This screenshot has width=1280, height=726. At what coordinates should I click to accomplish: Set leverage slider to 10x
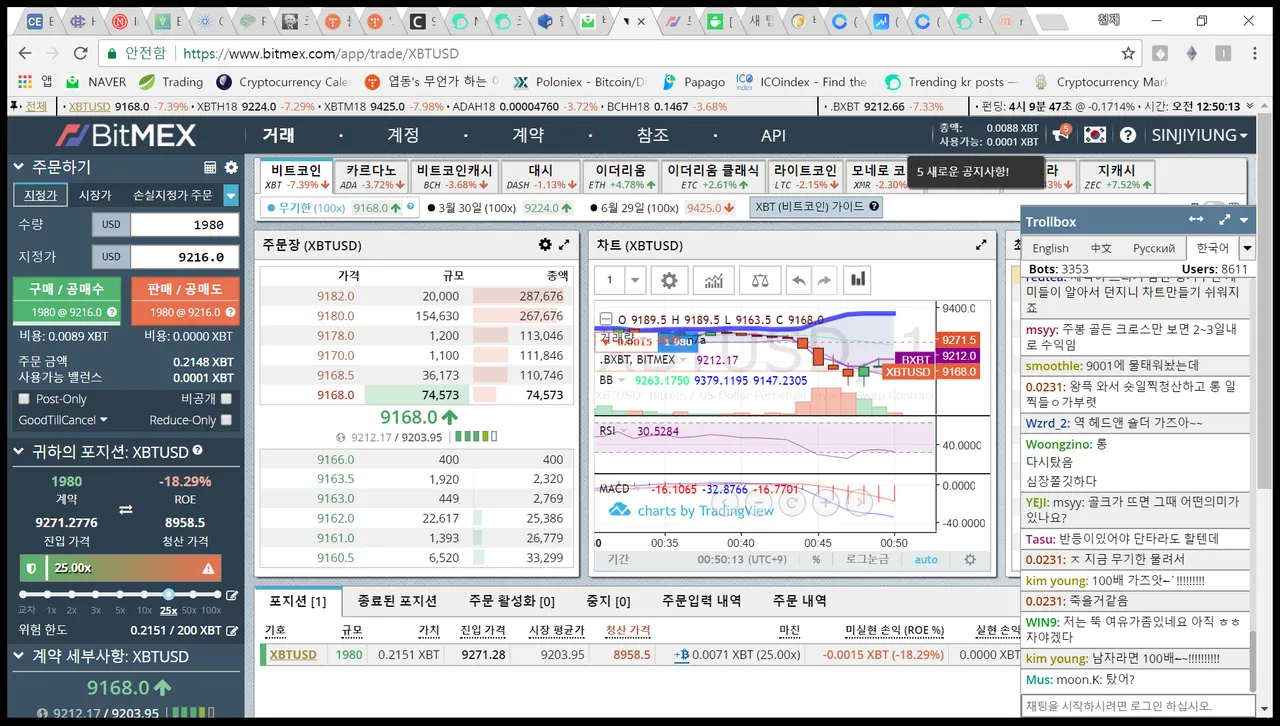(x=145, y=595)
